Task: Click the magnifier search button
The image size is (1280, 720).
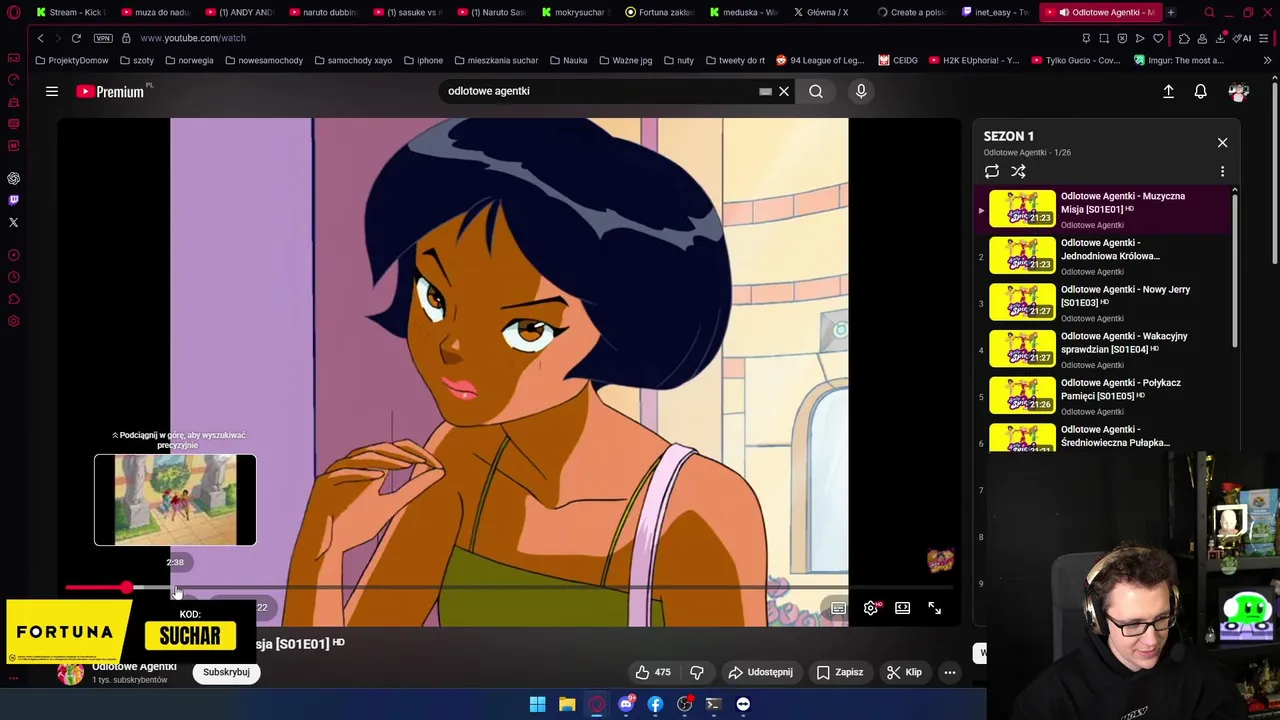Action: (x=816, y=91)
